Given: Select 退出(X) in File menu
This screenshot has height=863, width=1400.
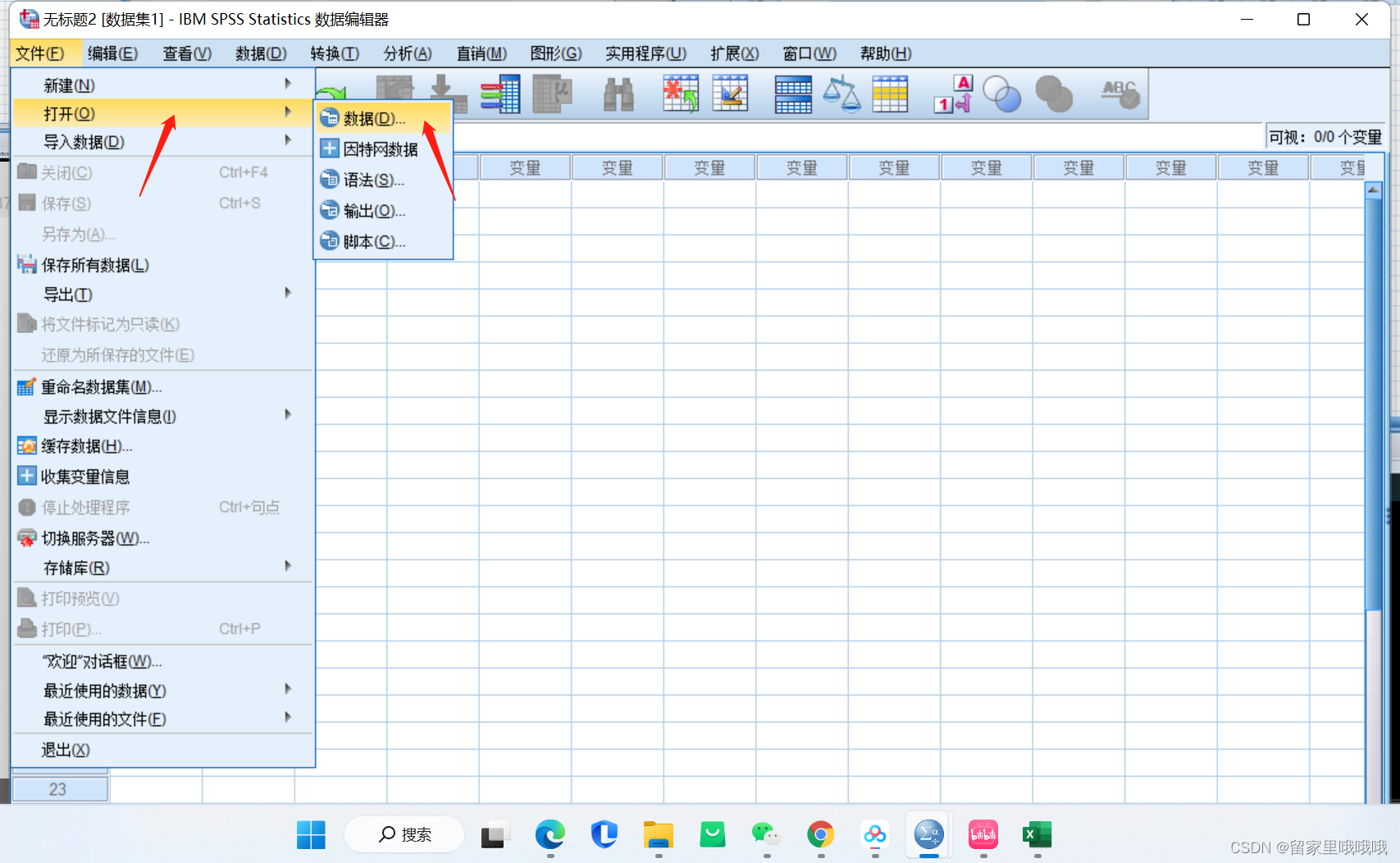Looking at the screenshot, I should [164, 749].
